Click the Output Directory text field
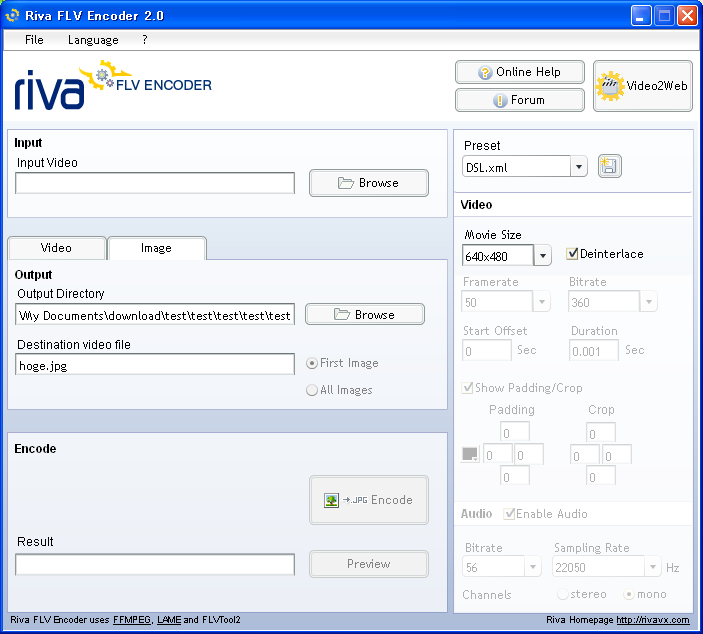Screen dimensions: 703x634 [155, 315]
